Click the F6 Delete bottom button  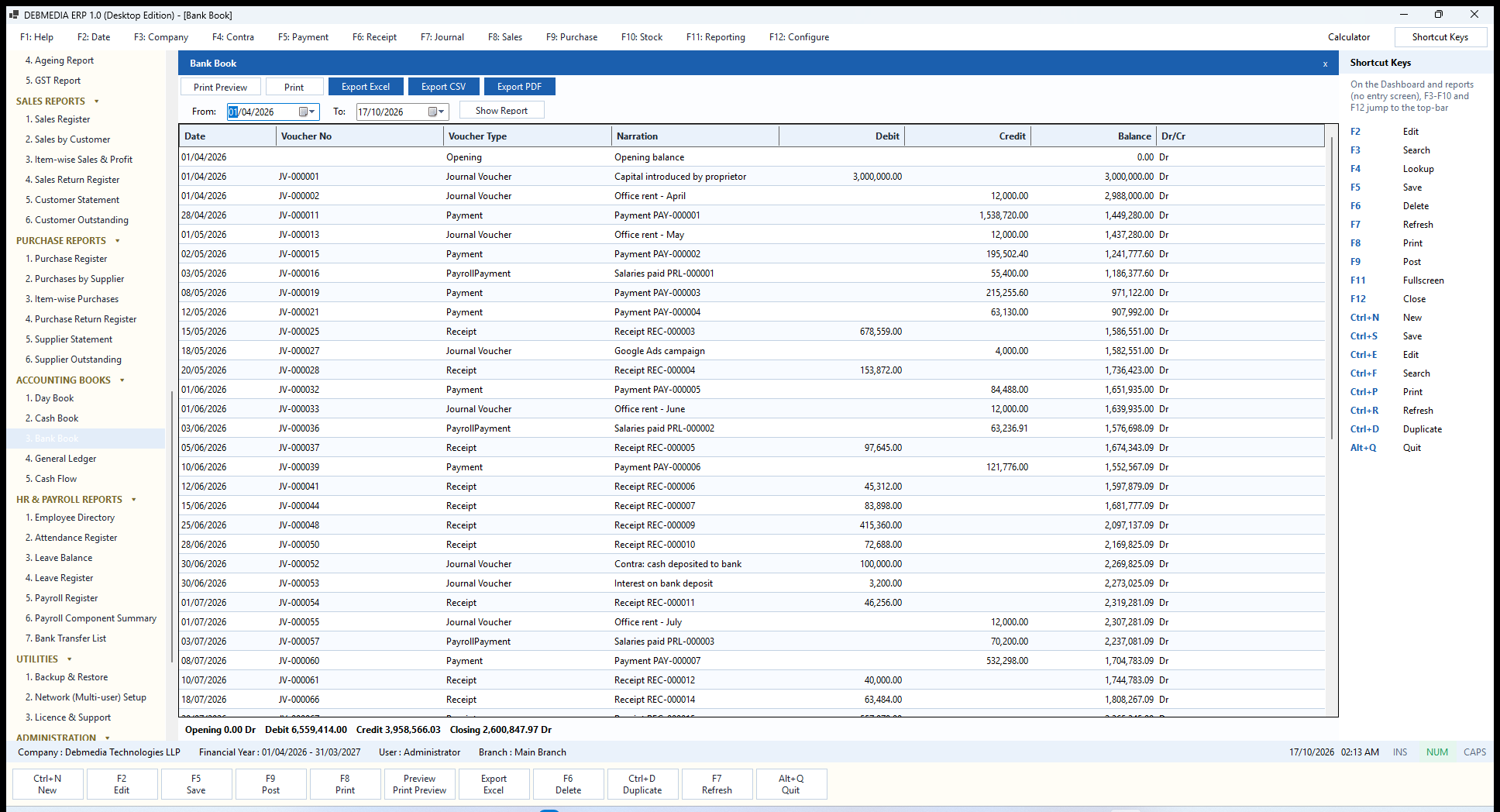coord(568,784)
